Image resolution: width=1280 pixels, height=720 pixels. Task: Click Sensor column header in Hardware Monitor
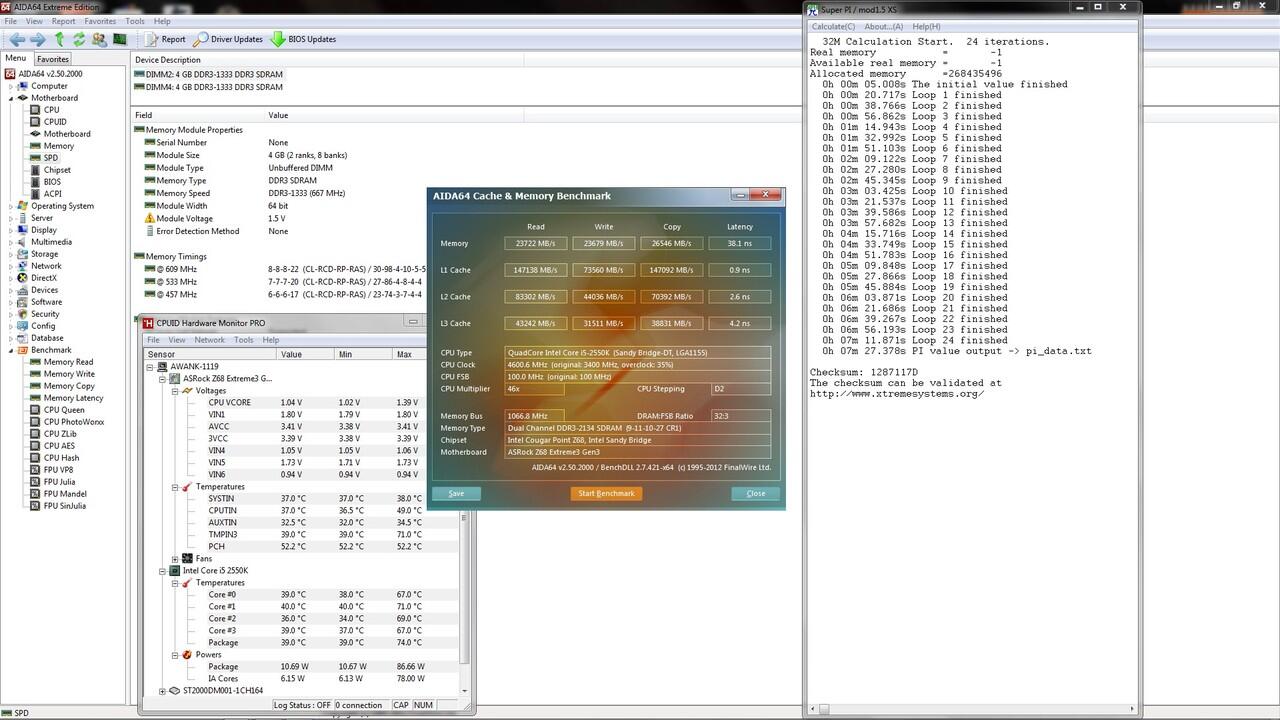210,354
